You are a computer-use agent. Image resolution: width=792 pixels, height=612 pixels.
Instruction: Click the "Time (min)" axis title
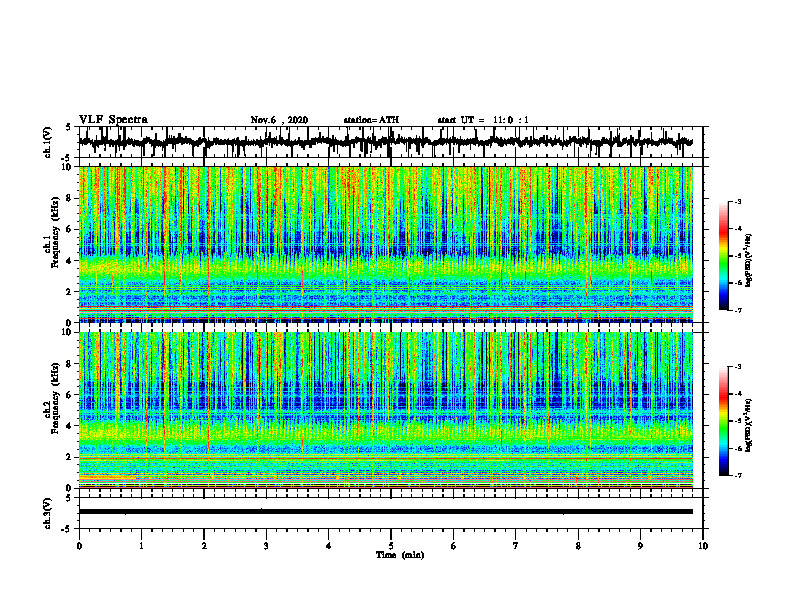[400, 555]
